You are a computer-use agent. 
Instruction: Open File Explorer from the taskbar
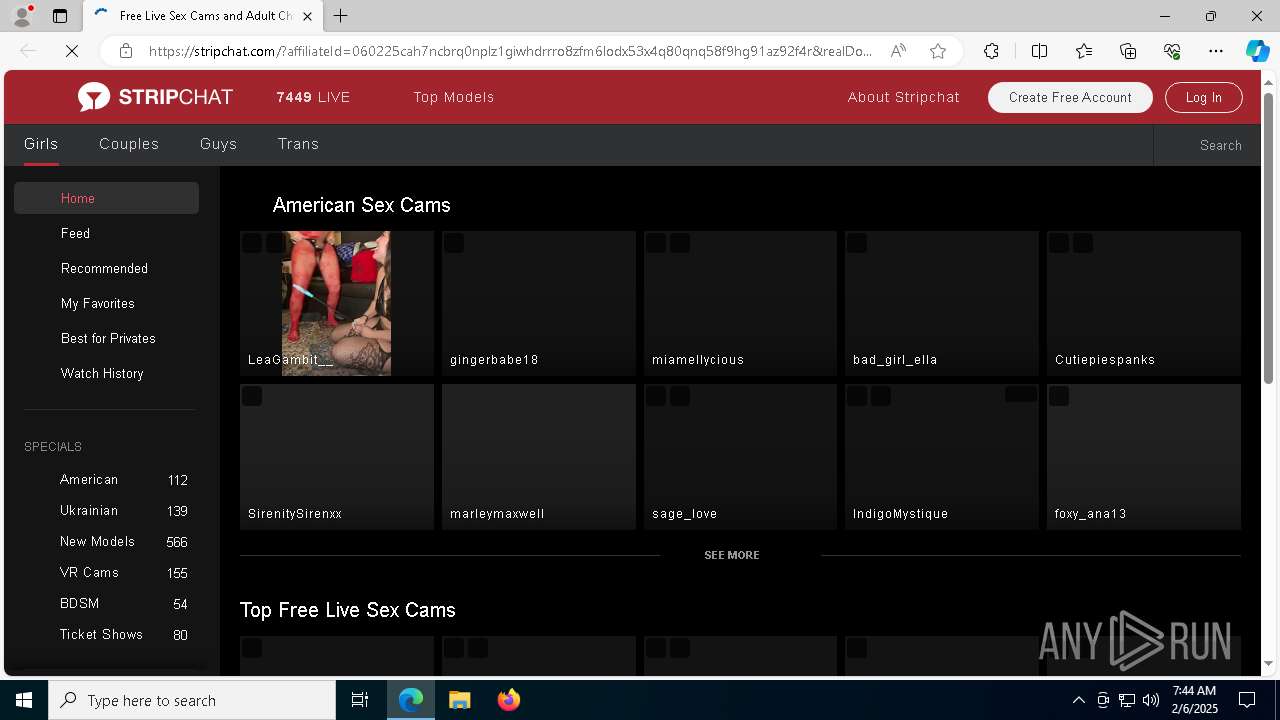[460, 700]
